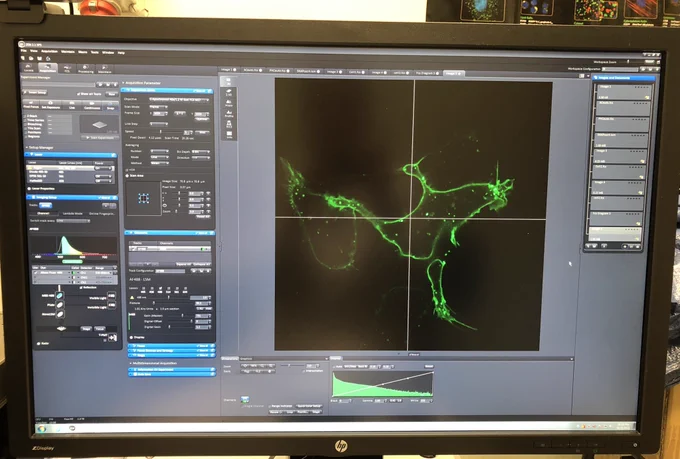The image size is (680, 459).
Task: Click the Smart Setup button
Action: click(35, 92)
